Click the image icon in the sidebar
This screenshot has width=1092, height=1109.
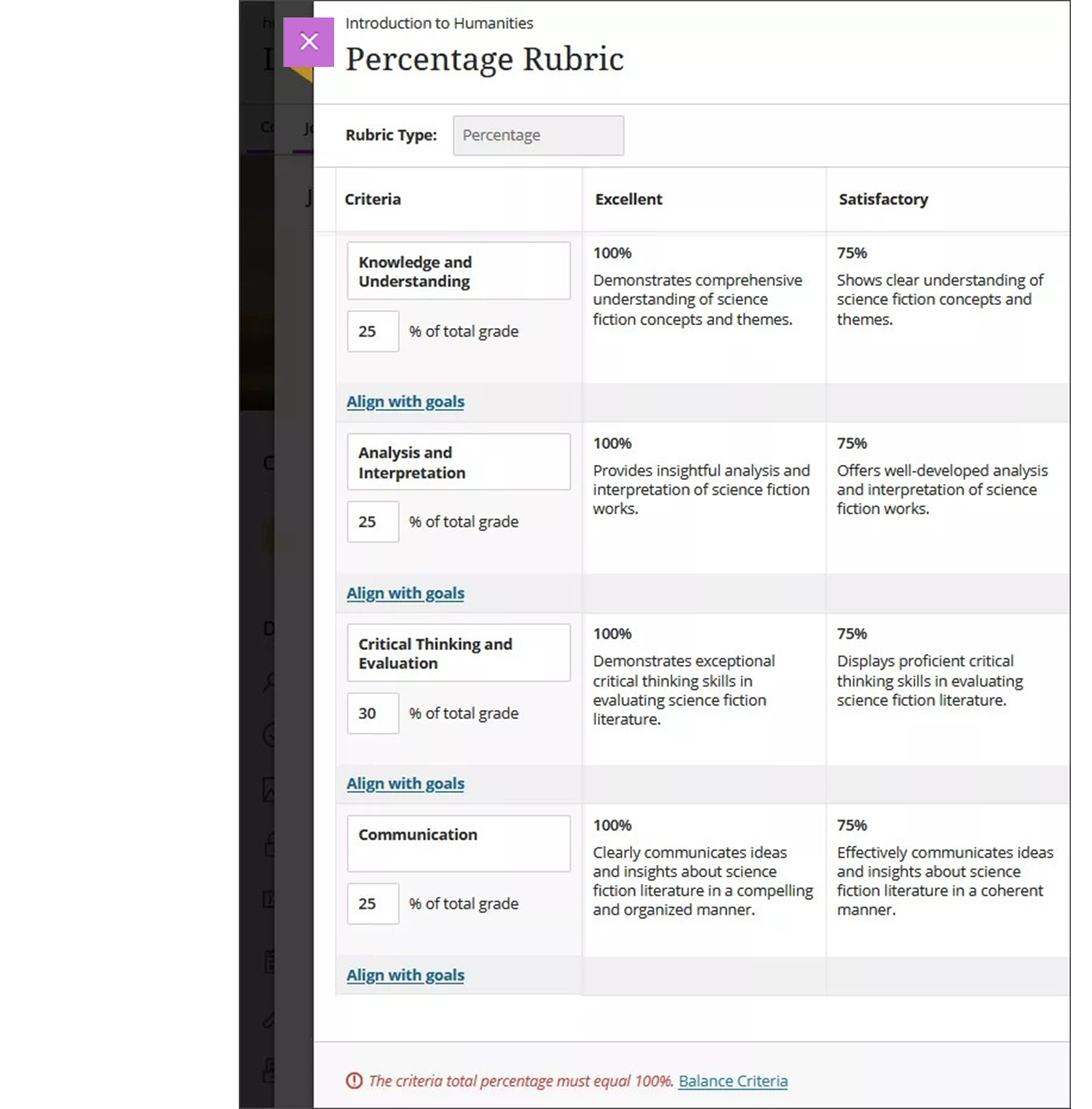[x=269, y=790]
